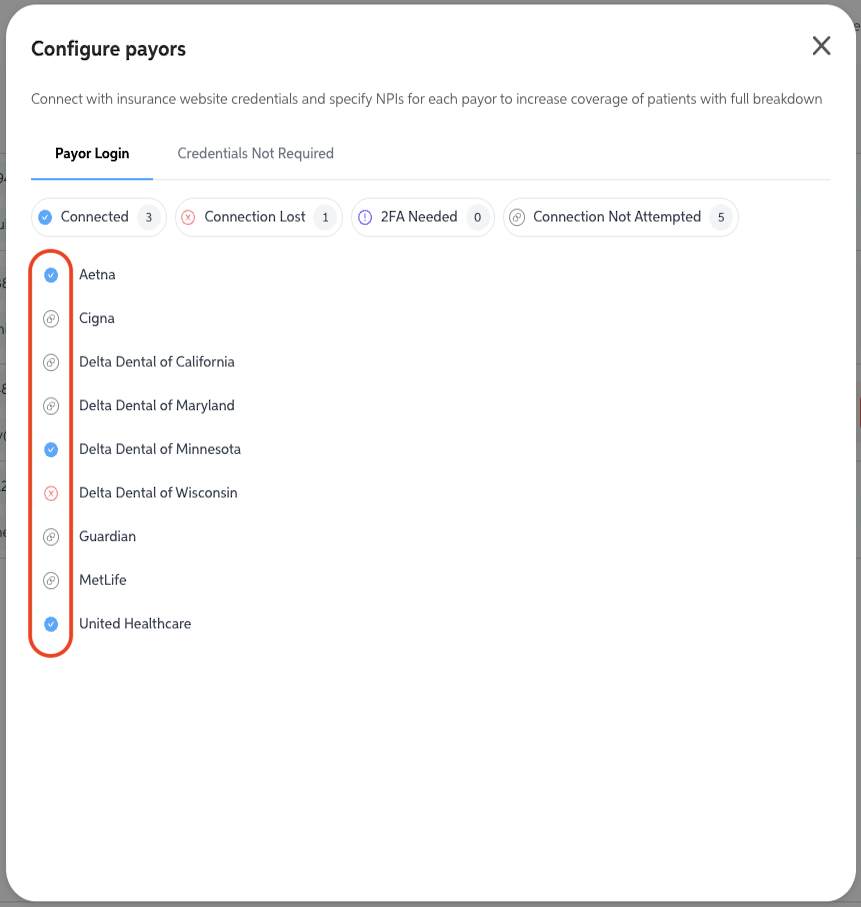Toggle the Connection Lost filter chip
Viewport: 861px width, 907px height.
click(x=258, y=217)
